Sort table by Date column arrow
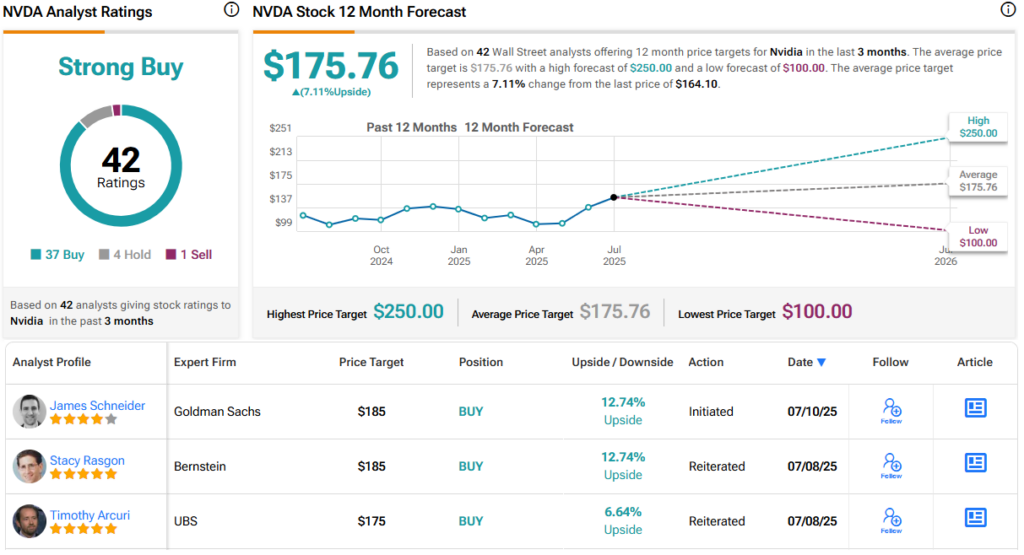 pos(822,362)
